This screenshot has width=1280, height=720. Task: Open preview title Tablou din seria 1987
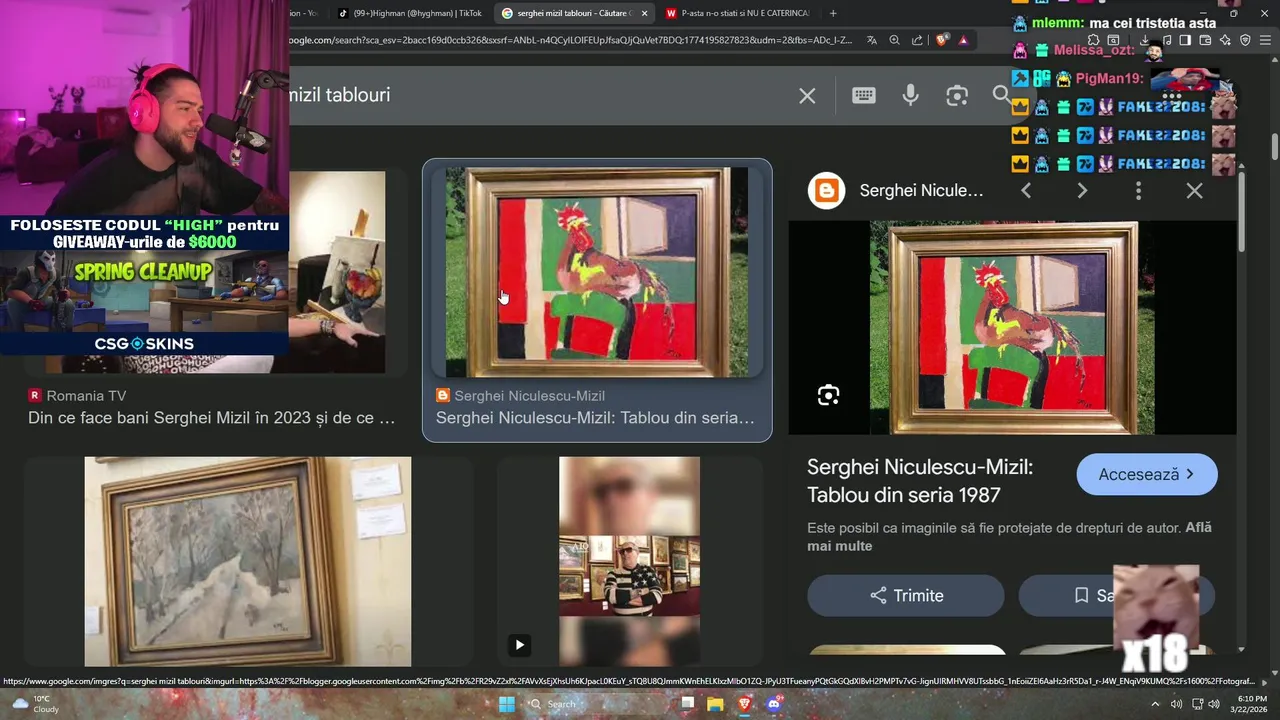point(920,481)
